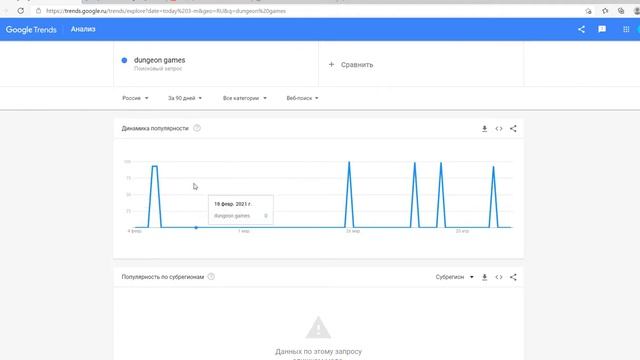Open the Анализ tab in header
640x360 pixels.
83,29
